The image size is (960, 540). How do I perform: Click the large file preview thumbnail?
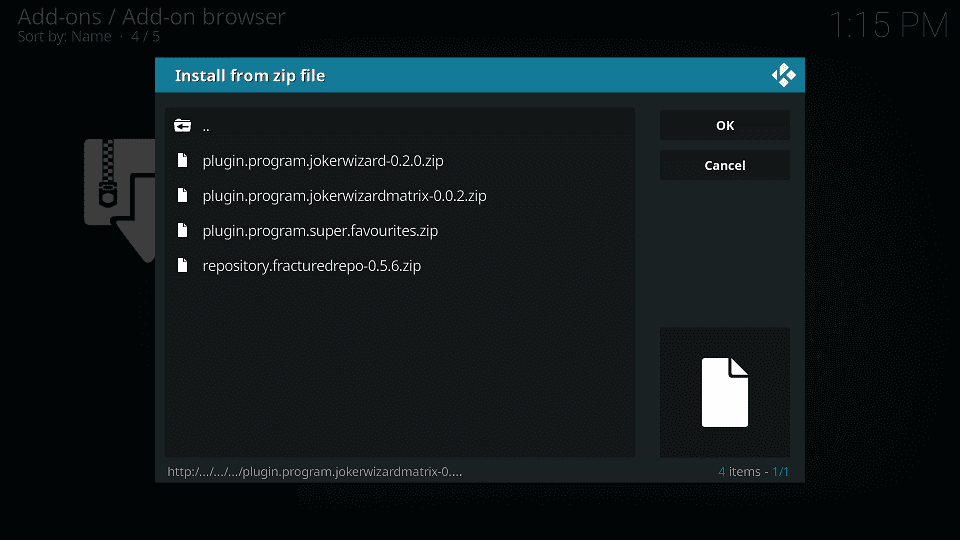[725, 392]
